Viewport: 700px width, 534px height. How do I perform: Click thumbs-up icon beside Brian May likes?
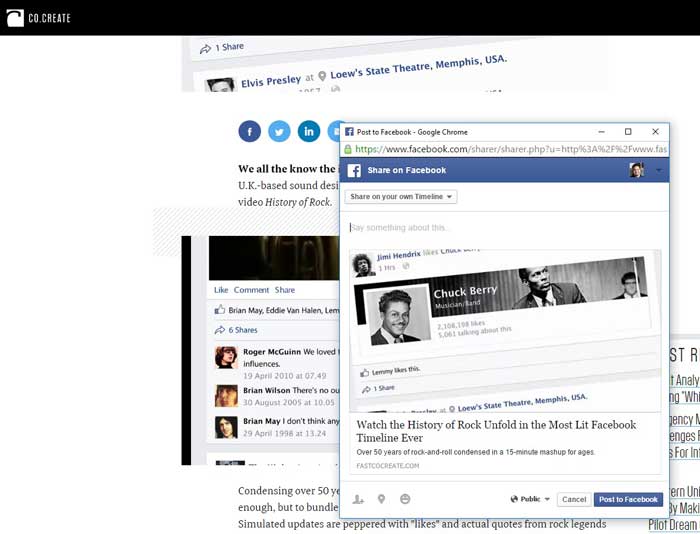point(219,309)
